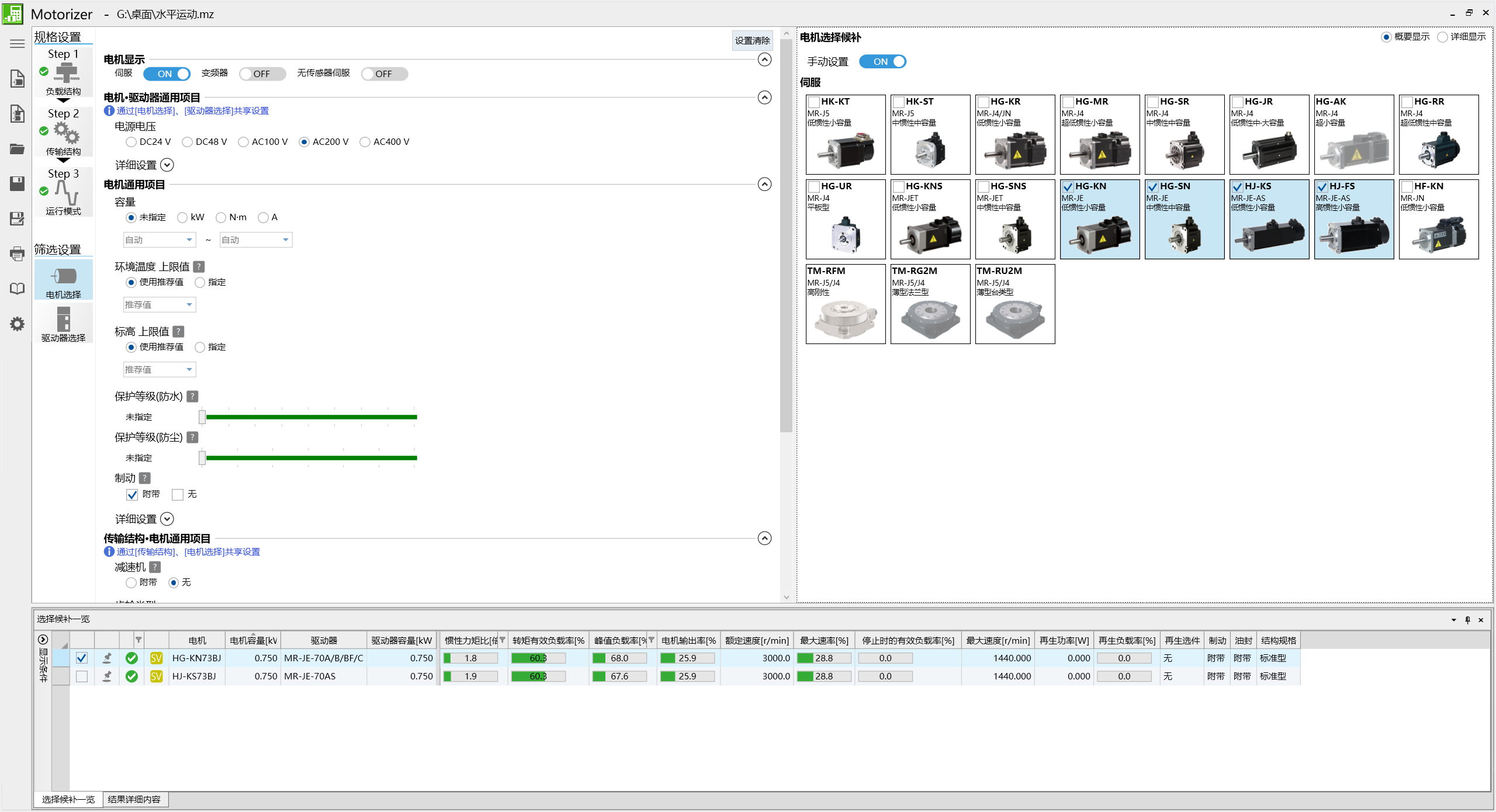Image resolution: width=1496 pixels, height=812 pixels.
Task: Expand 详细设置 below 制动
Action: coord(167,519)
